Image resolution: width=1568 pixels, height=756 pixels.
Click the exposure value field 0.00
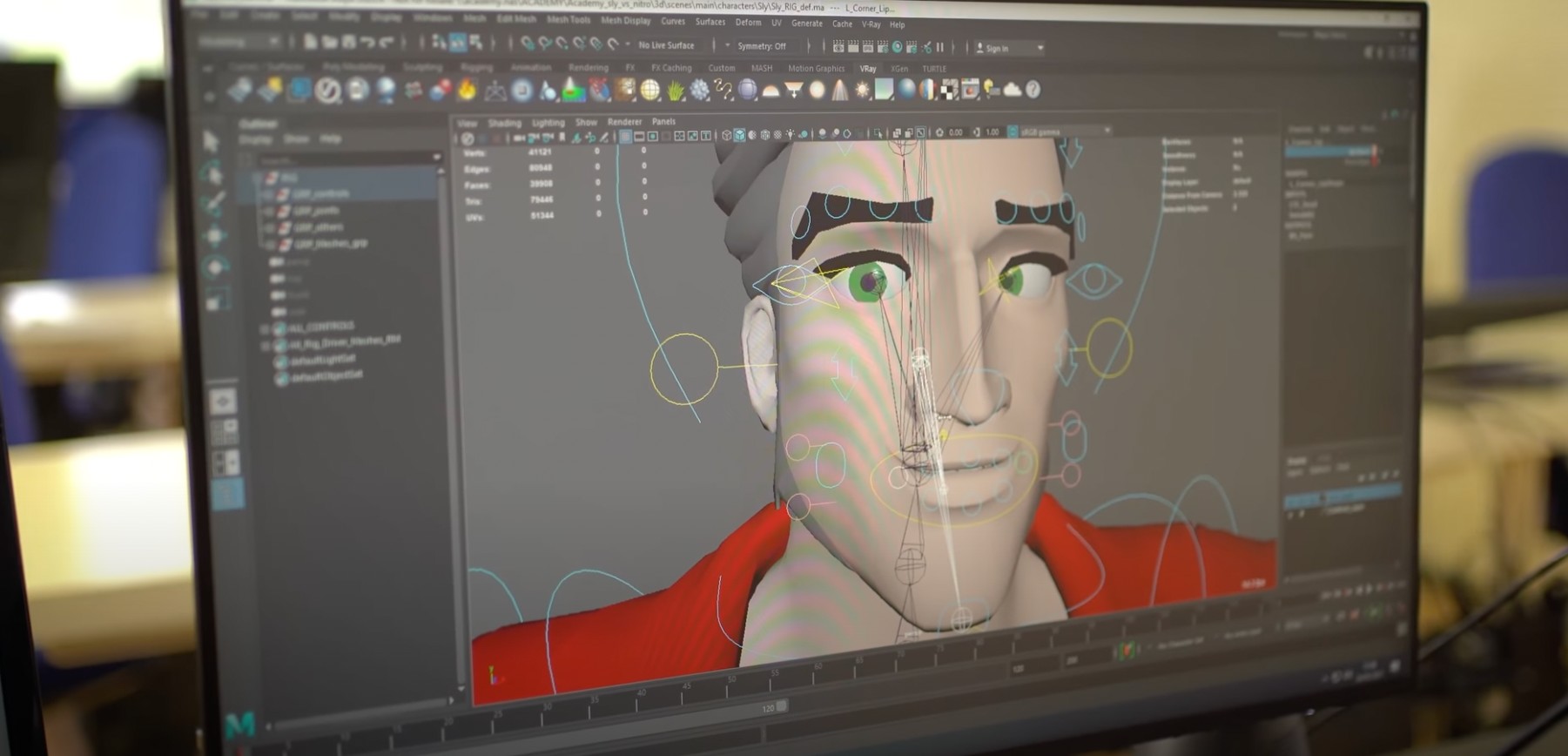(955, 132)
